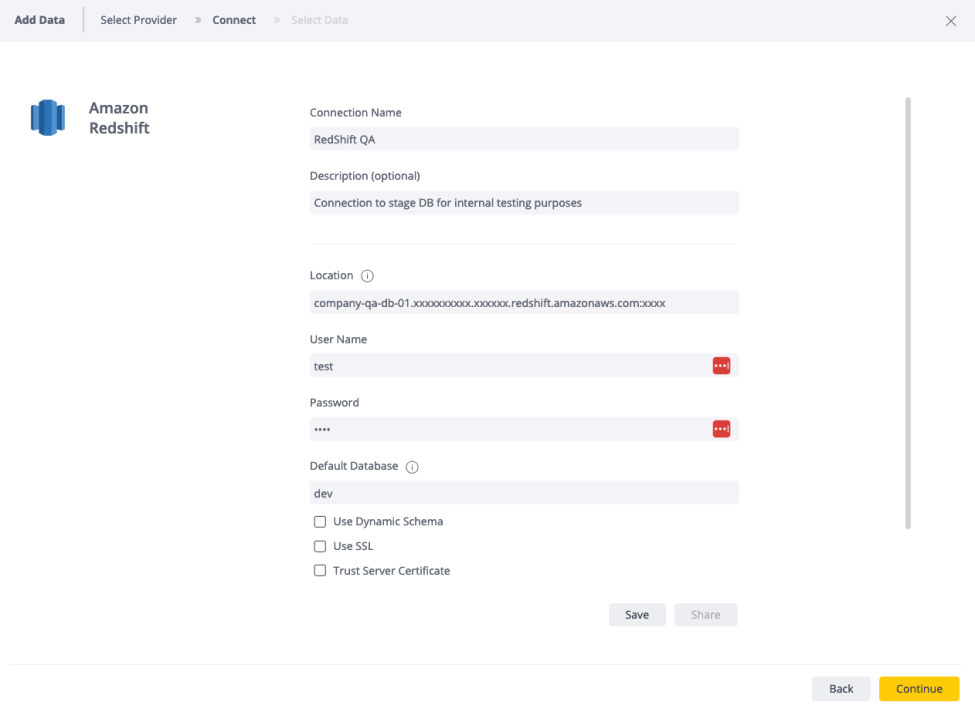The width and height of the screenshot is (975, 712).
Task: Click the Add Data title text
Action: tap(40, 20)
